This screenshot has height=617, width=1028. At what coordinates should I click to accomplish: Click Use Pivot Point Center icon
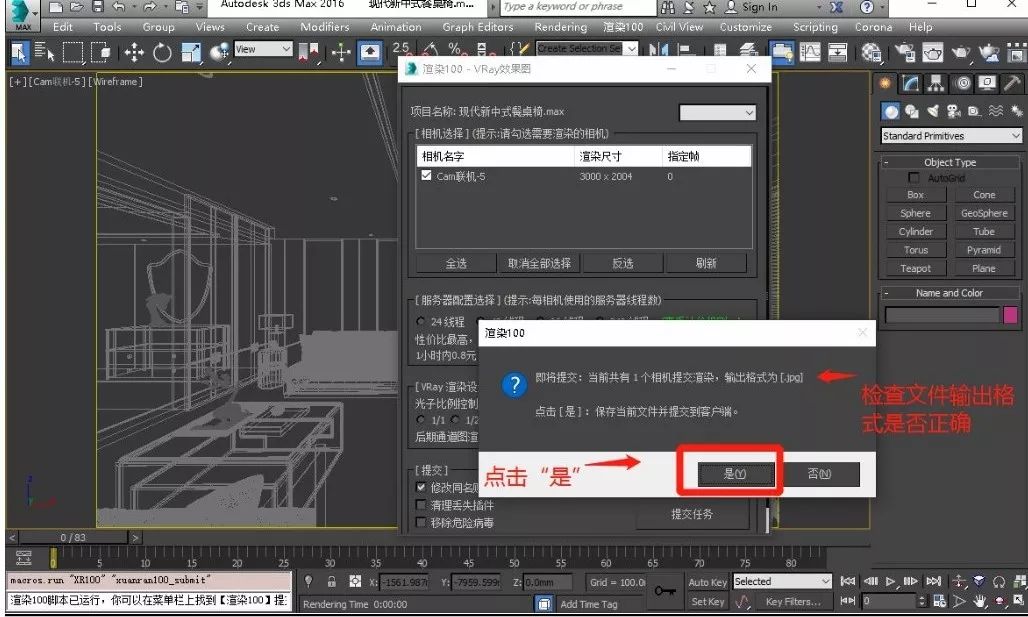coord(308,52)
